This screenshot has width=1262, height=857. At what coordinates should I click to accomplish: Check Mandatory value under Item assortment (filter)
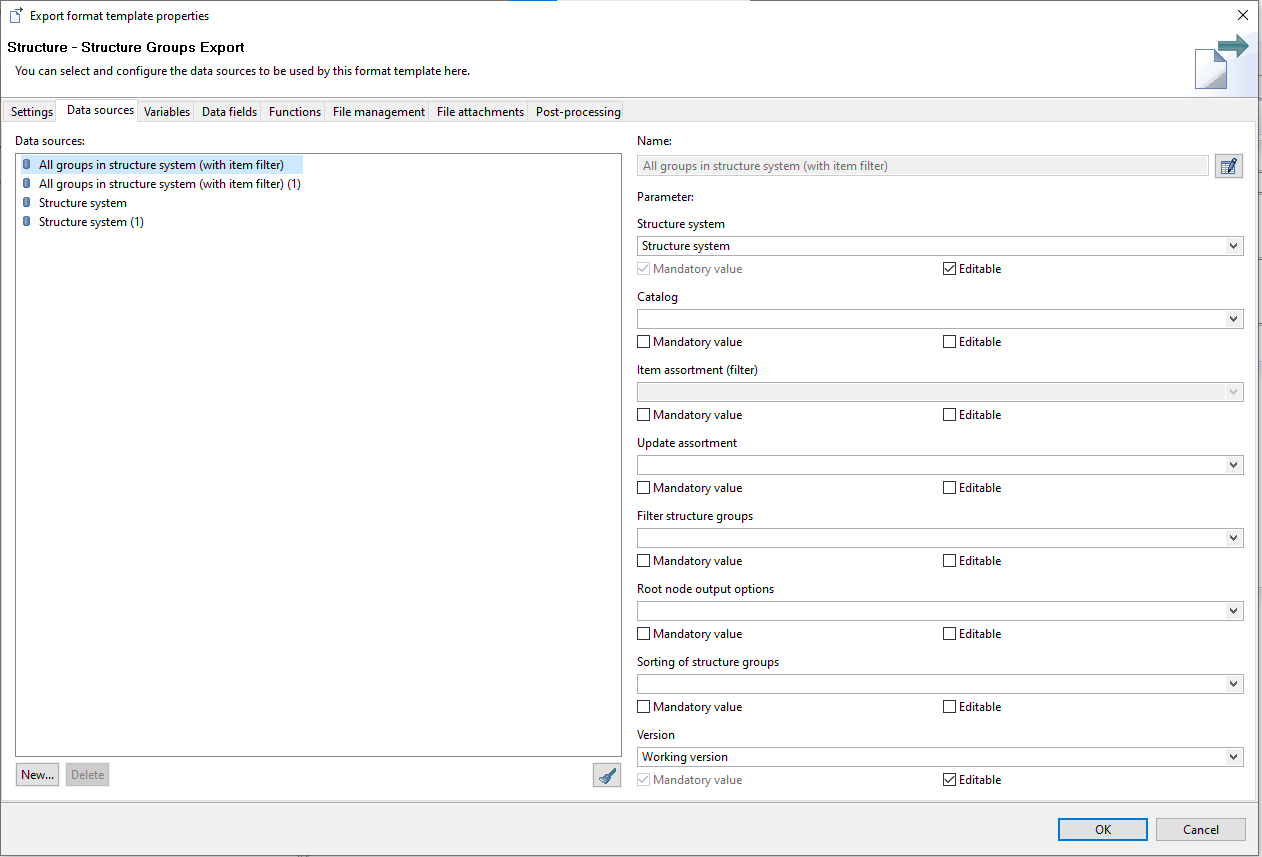pos(643,415)
